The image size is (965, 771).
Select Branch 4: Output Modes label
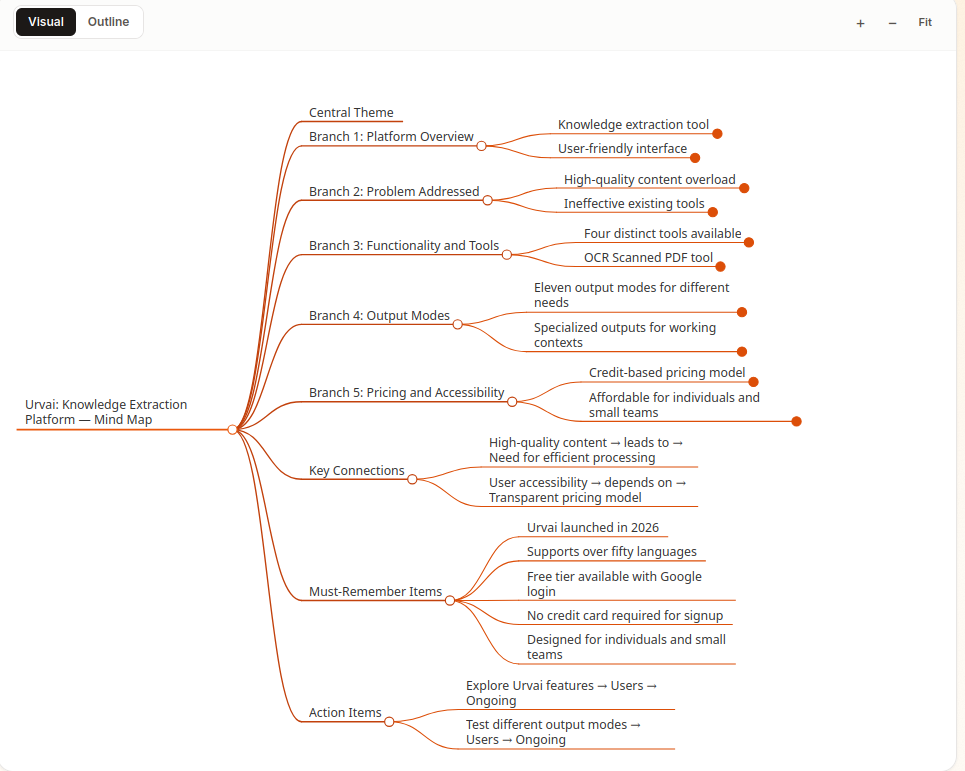coord(379,316)
